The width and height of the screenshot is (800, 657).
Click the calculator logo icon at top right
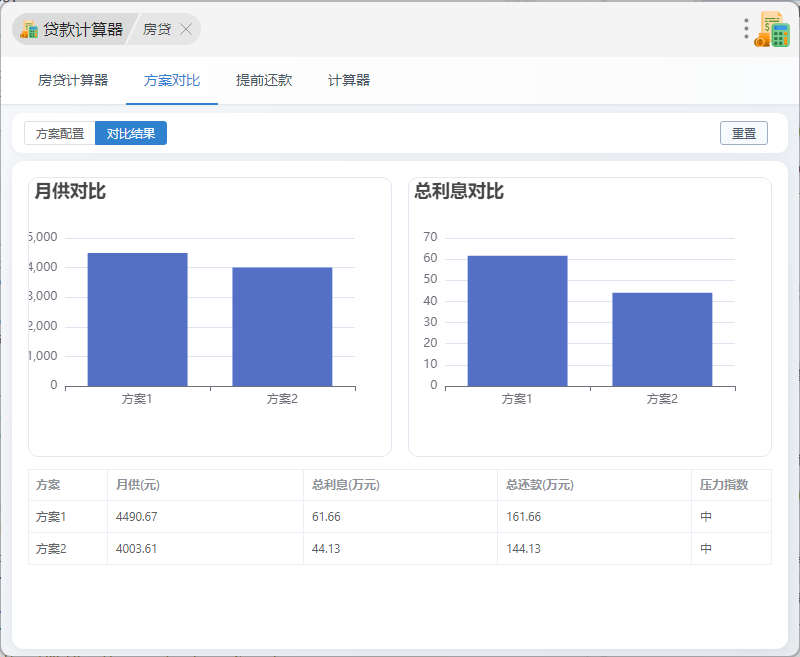[x=773, y=30]
